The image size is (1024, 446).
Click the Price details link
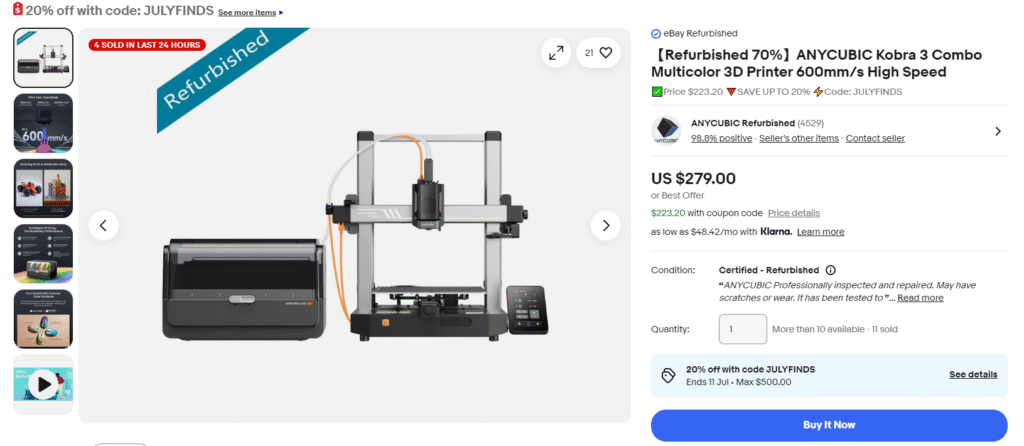pyautogui.click(x=793, y=213)
